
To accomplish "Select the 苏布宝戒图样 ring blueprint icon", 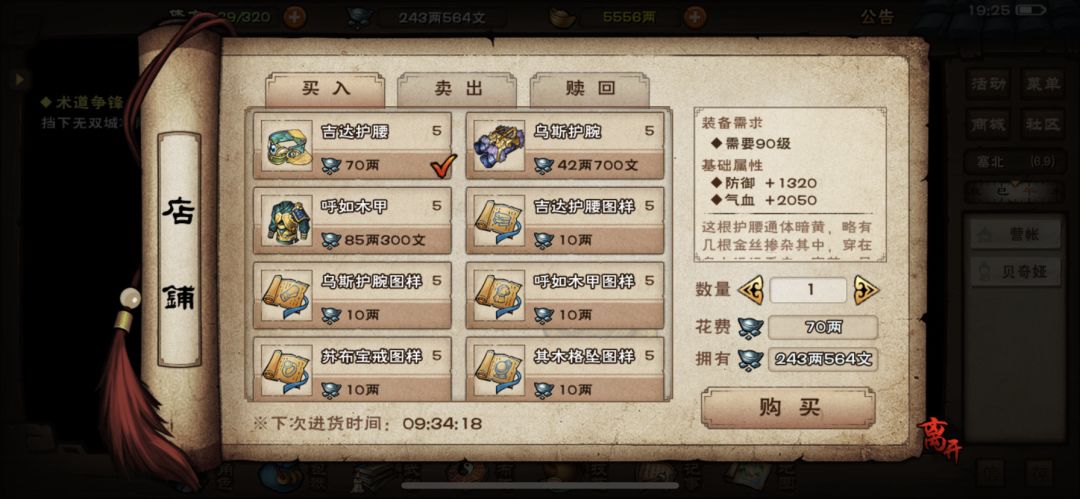I will click(x=287, y=370).
